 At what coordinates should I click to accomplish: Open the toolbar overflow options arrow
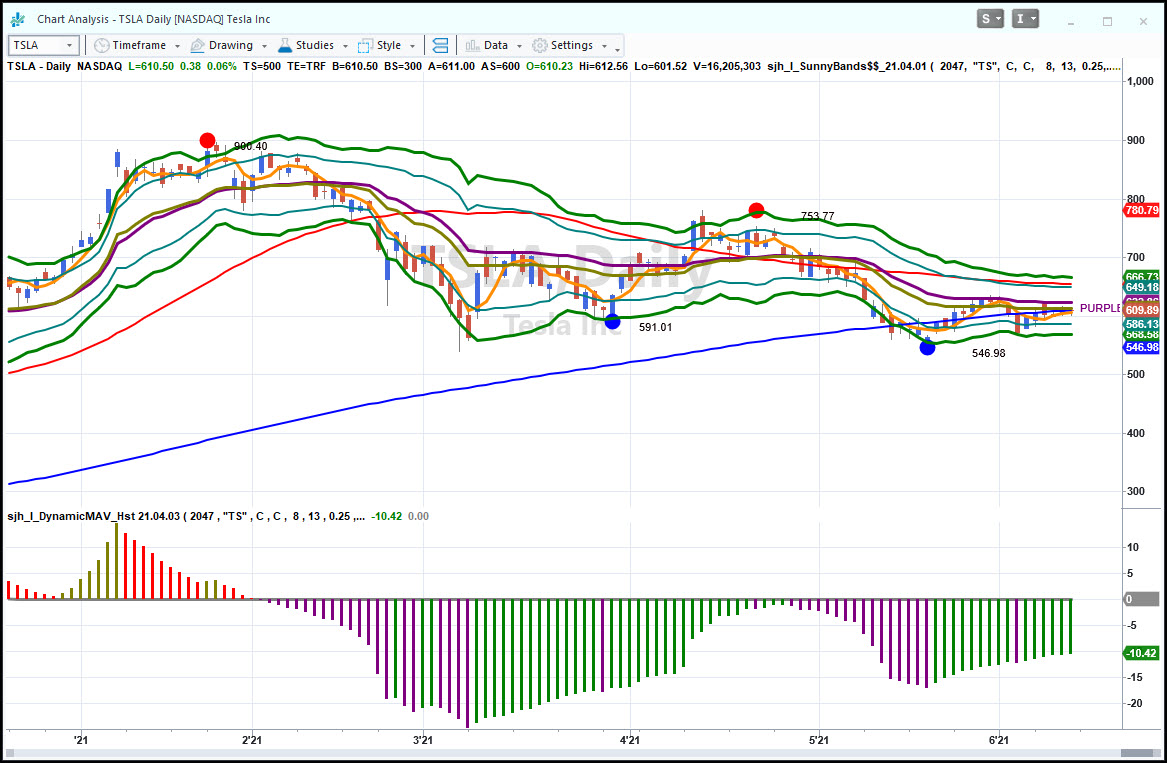point(618,49)
